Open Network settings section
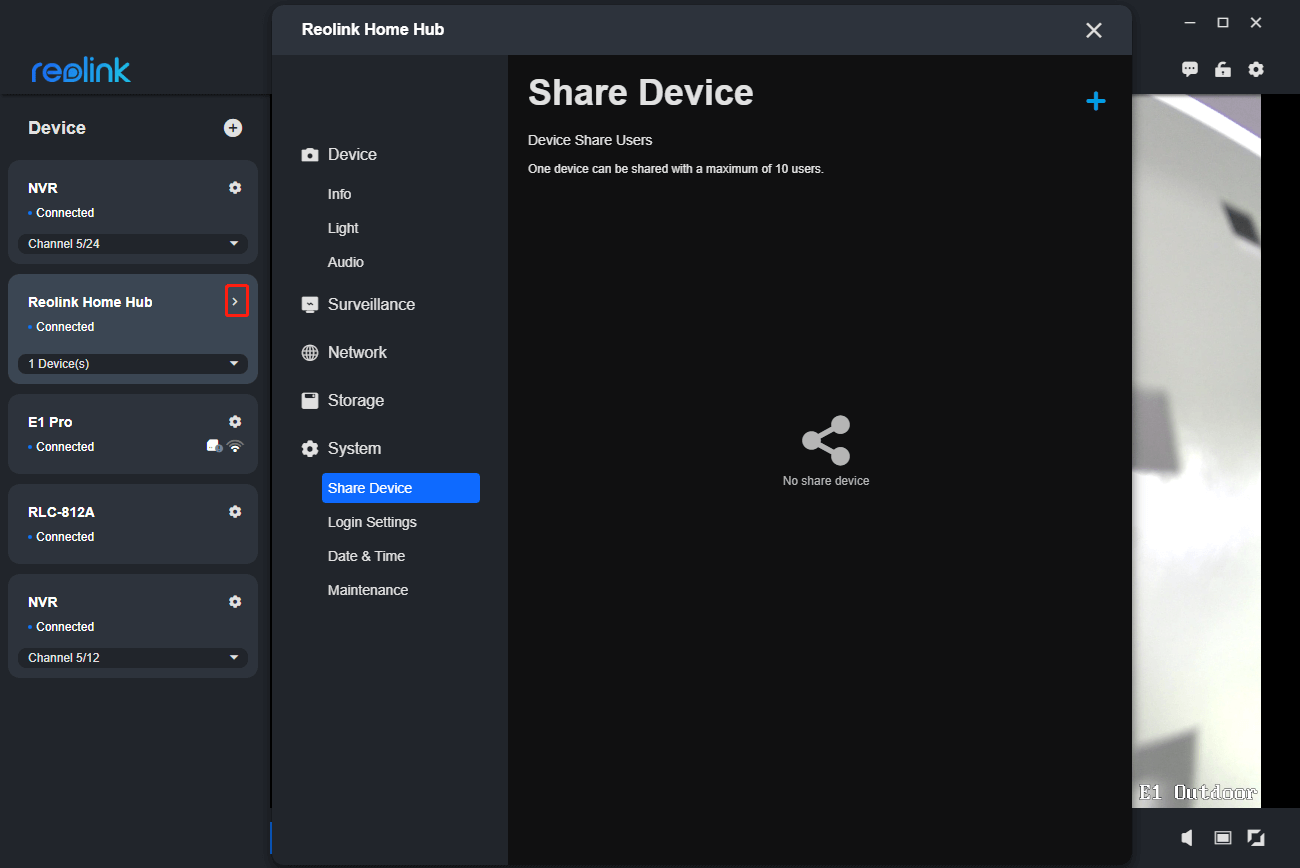1300x868 pixels. (357, 352)
